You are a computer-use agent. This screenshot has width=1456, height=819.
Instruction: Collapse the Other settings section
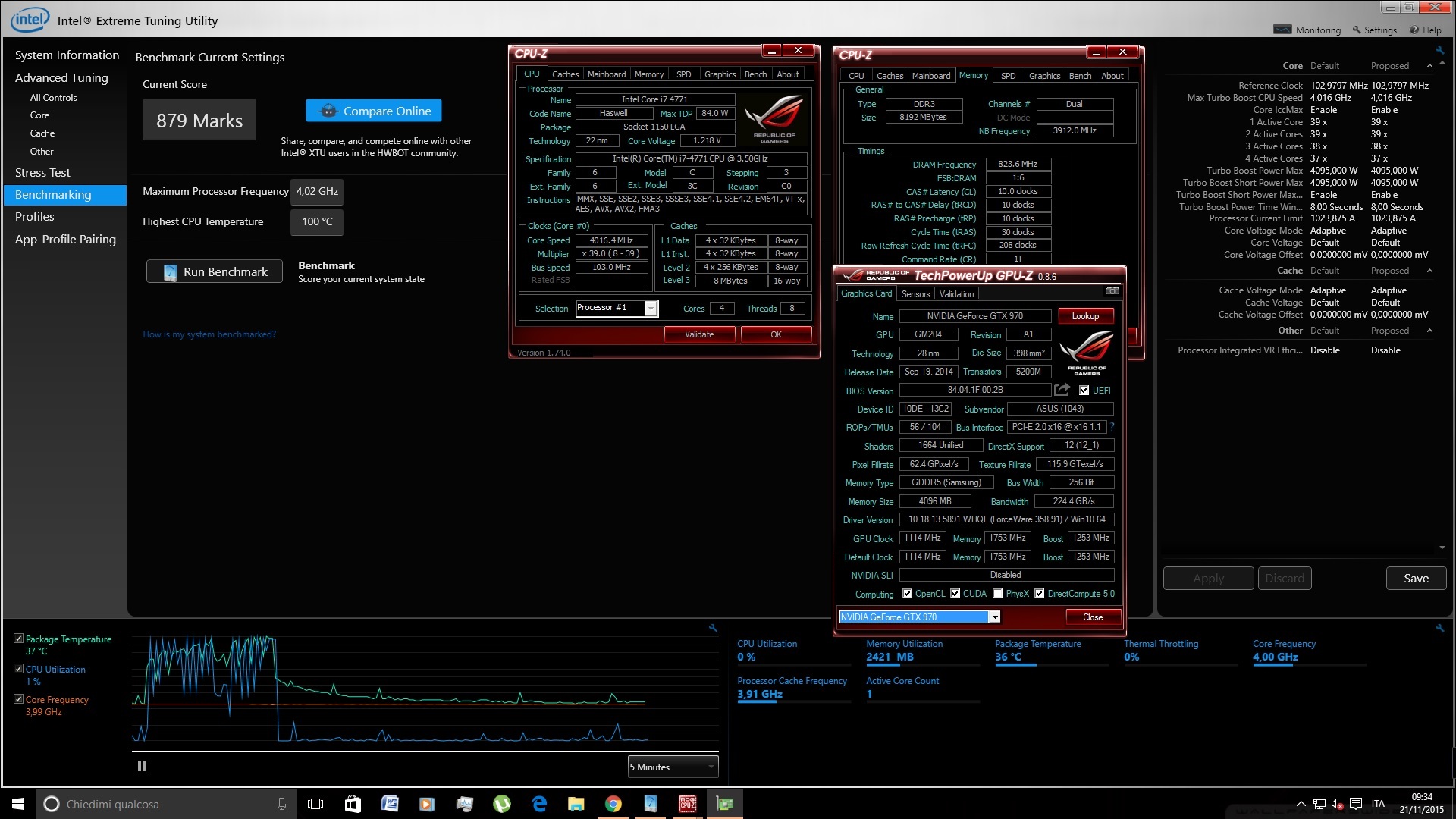pos(1430,331)
